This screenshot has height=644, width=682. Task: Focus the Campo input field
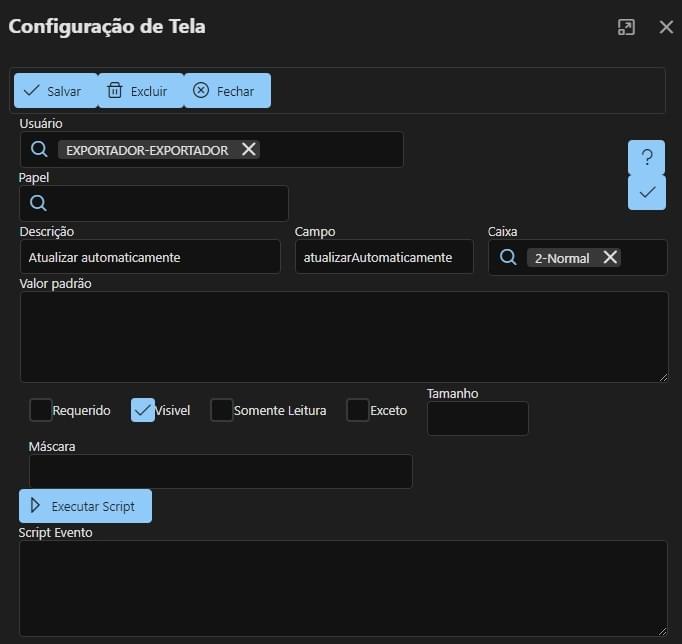(x=384, y=257)
